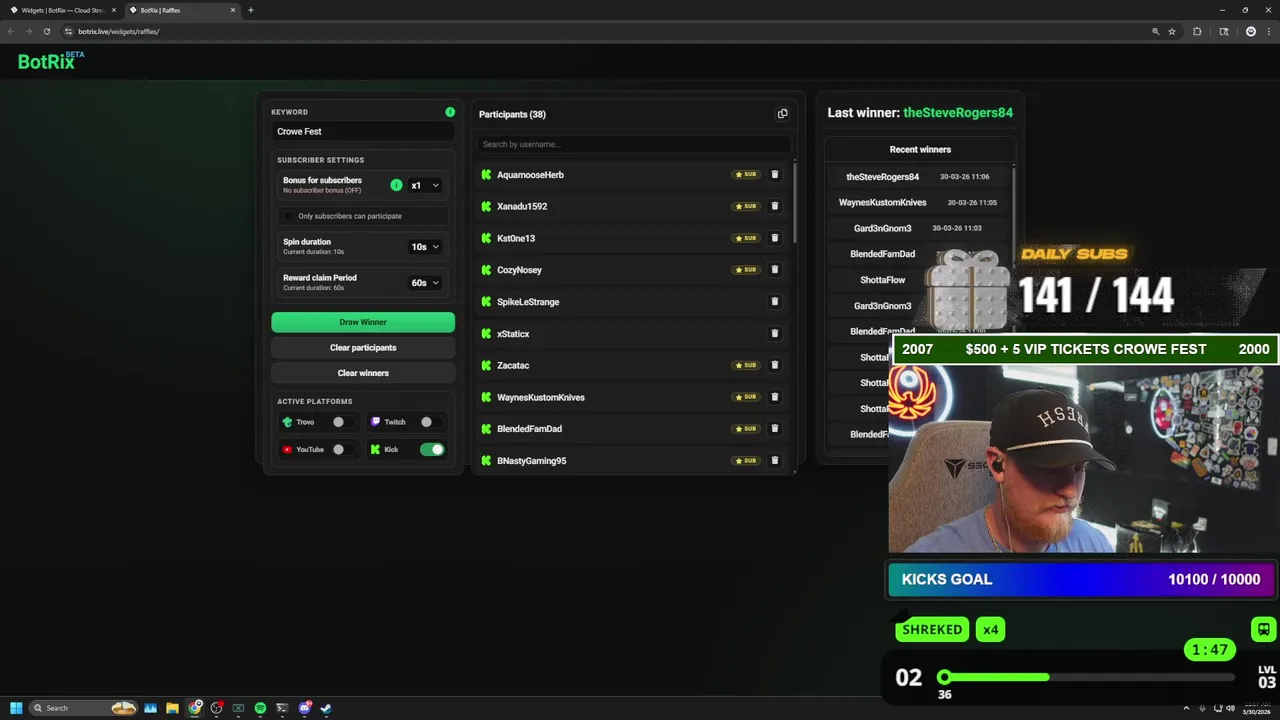Open the Reward claim Period 60s dropdown
Image resolution: width=1280 pixels, height=720 pixels.
(425, 282)
